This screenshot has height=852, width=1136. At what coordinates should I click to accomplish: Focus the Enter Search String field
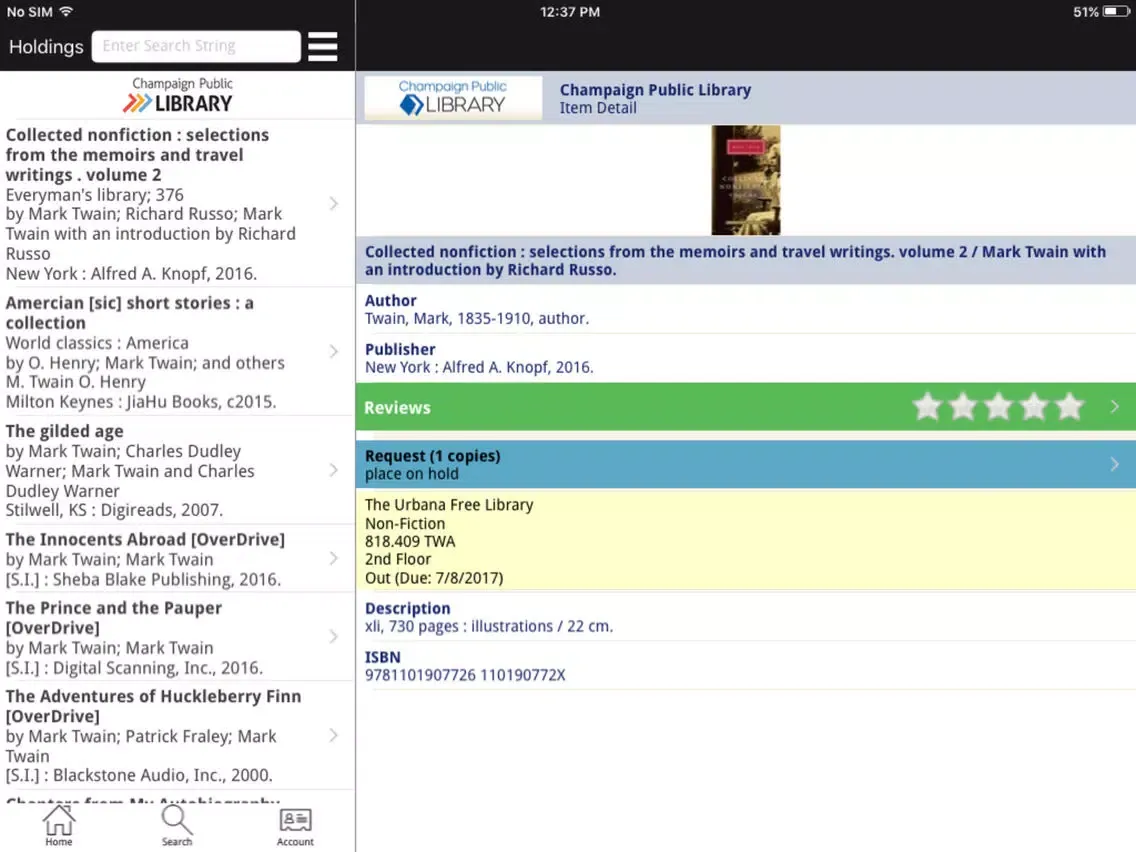pyautogui.click(x=196, y=46)
